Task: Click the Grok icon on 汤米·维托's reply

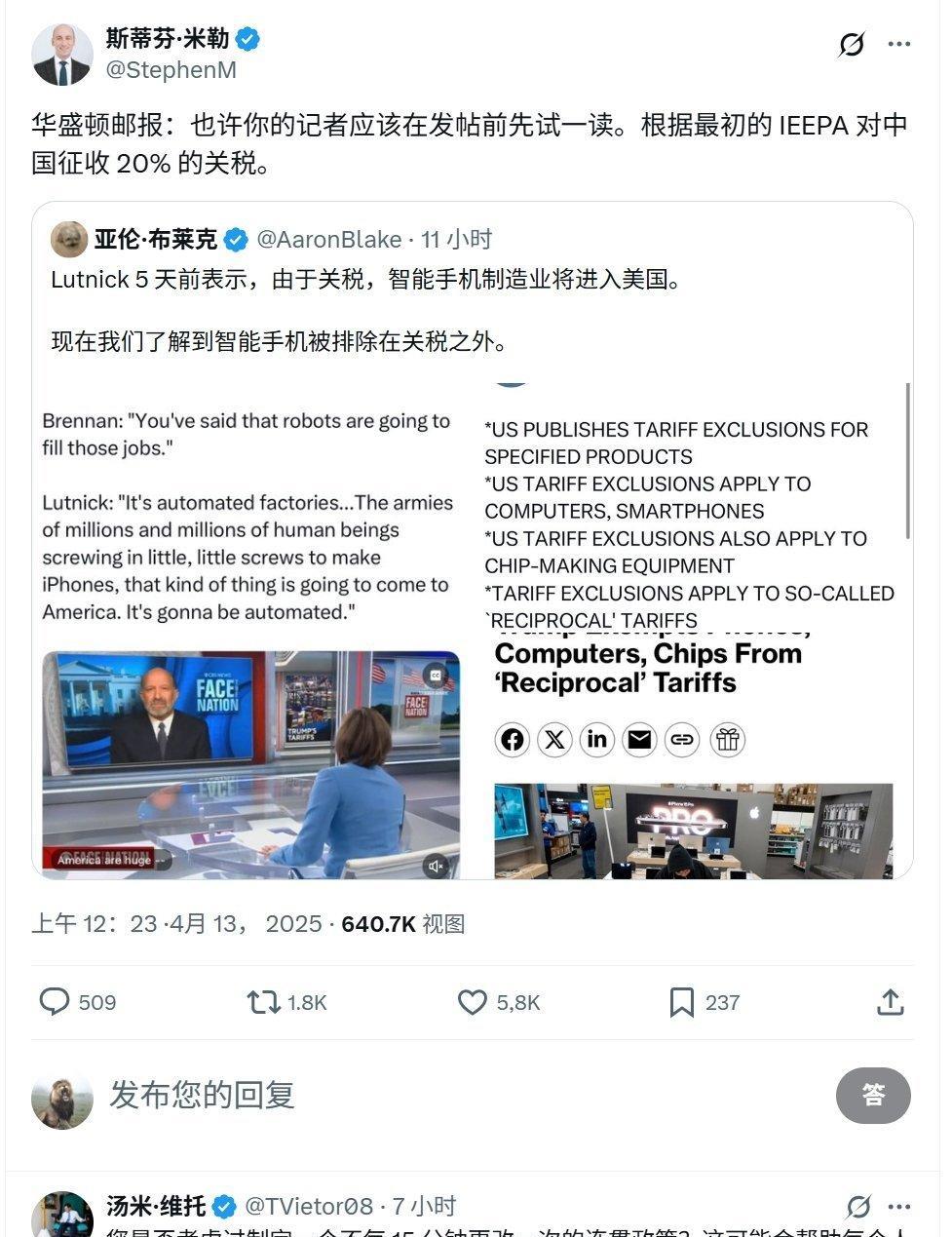Action: (x=857, y=1207)
